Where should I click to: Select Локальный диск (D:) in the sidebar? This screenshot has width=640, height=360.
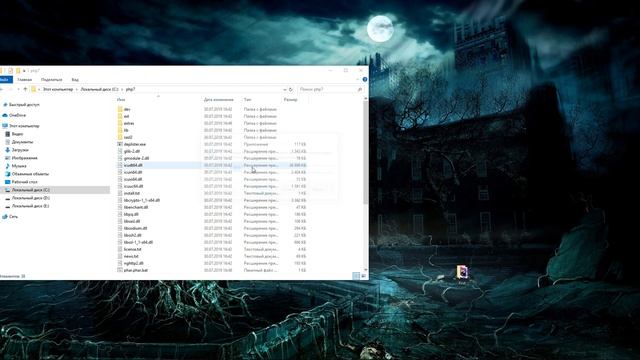click(31, 198)
